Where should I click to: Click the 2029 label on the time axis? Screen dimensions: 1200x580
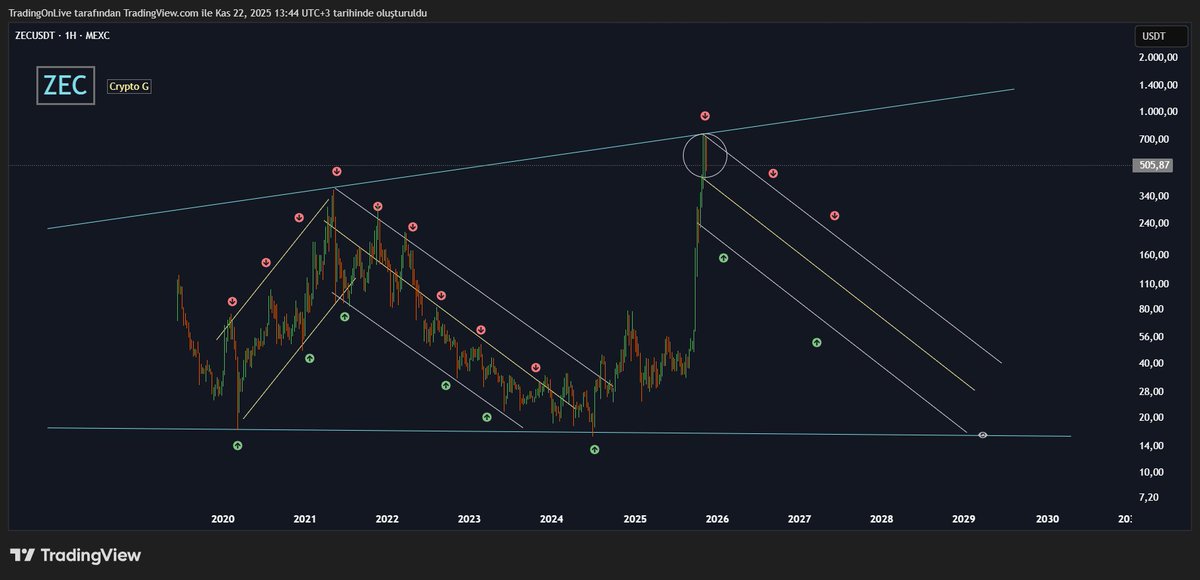[964, 520]
